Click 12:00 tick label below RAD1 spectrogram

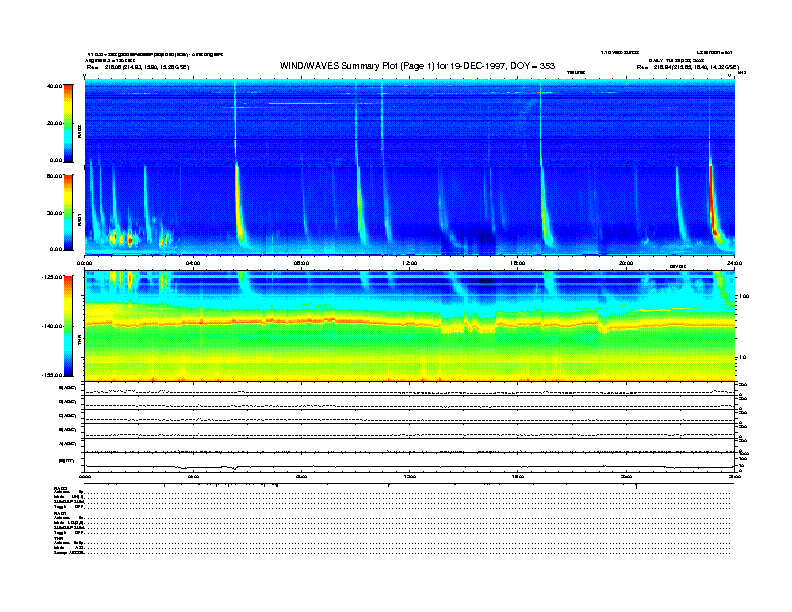click(x=410, y=263)
